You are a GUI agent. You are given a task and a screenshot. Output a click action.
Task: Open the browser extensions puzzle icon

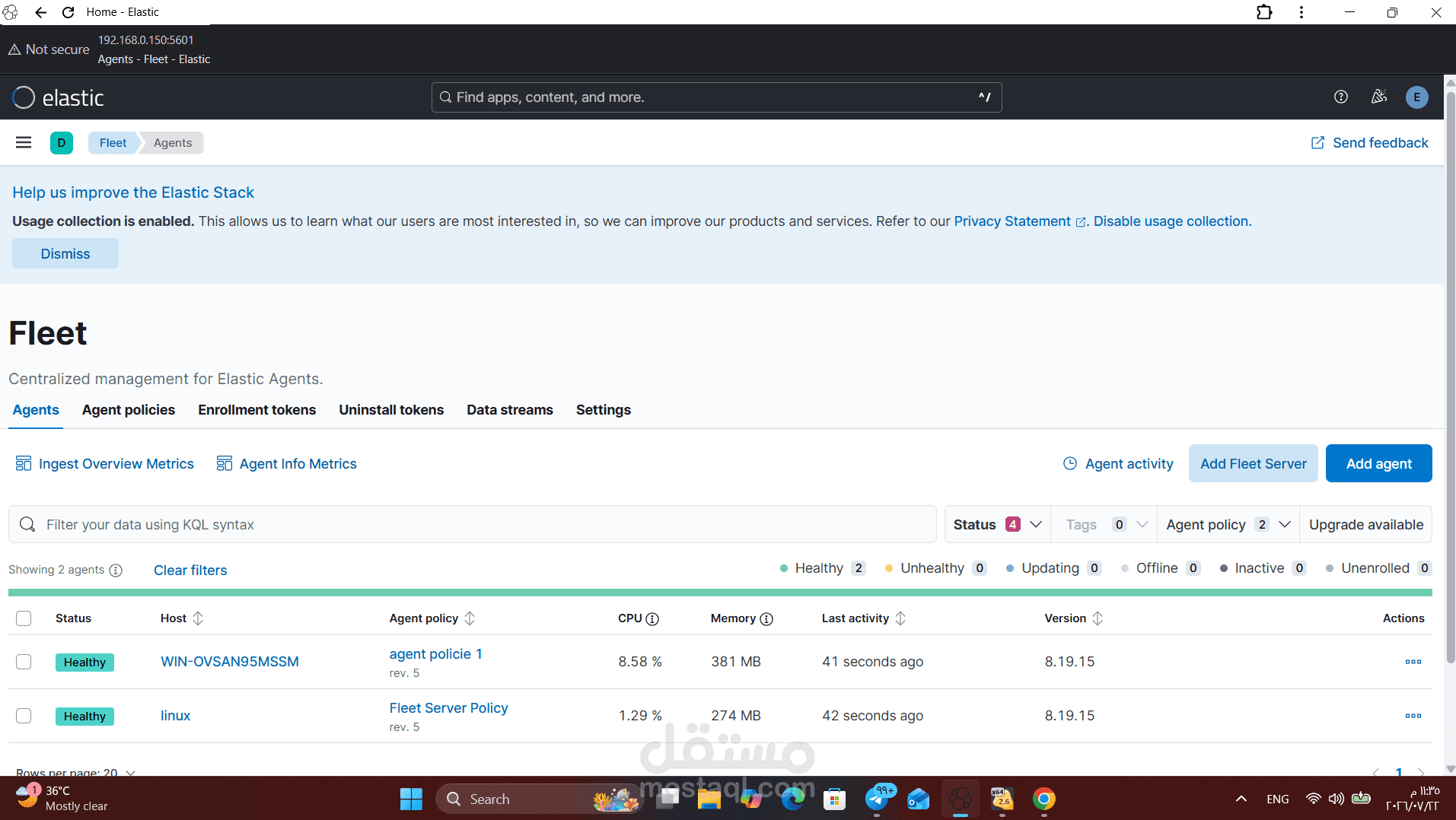[x=1264, y=12]
